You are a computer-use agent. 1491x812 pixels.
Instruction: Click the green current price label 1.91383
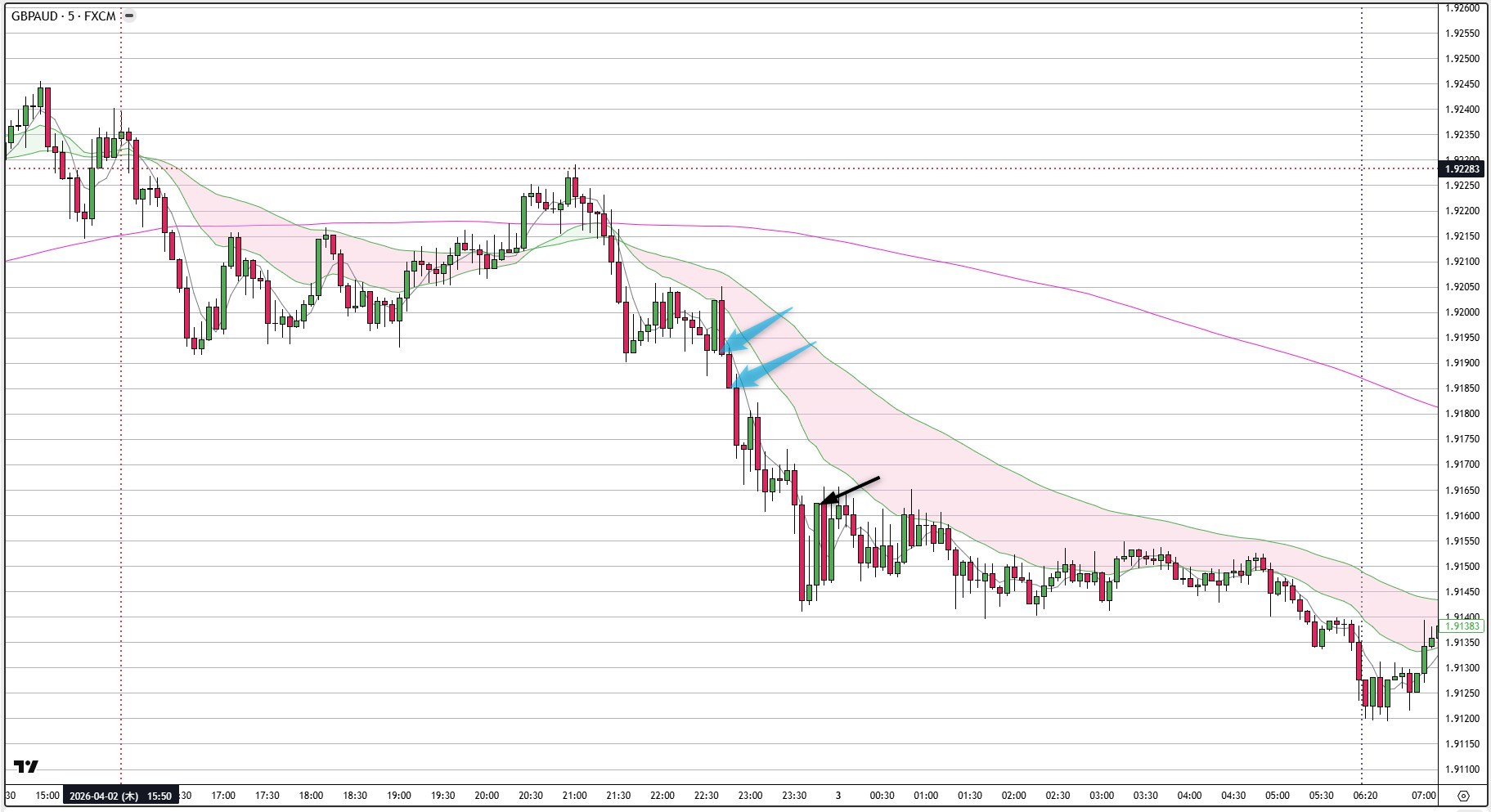(1460, 624)
